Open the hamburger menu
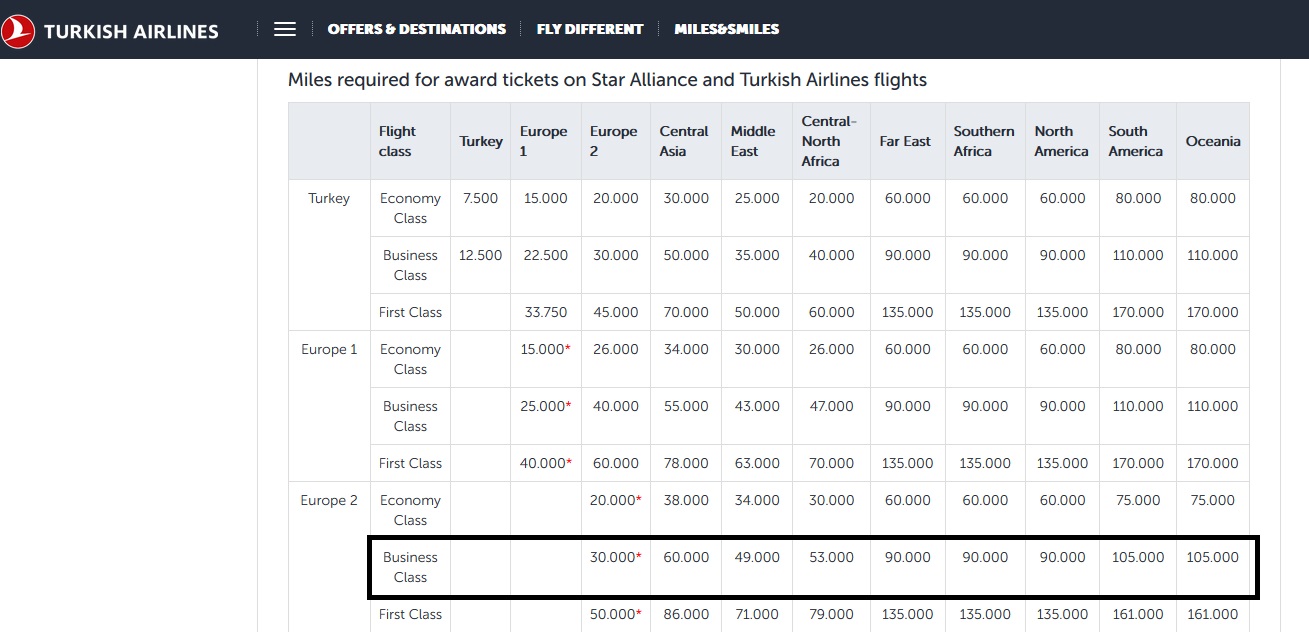Screen dimensions: 1309x632 tap(285, 29)
